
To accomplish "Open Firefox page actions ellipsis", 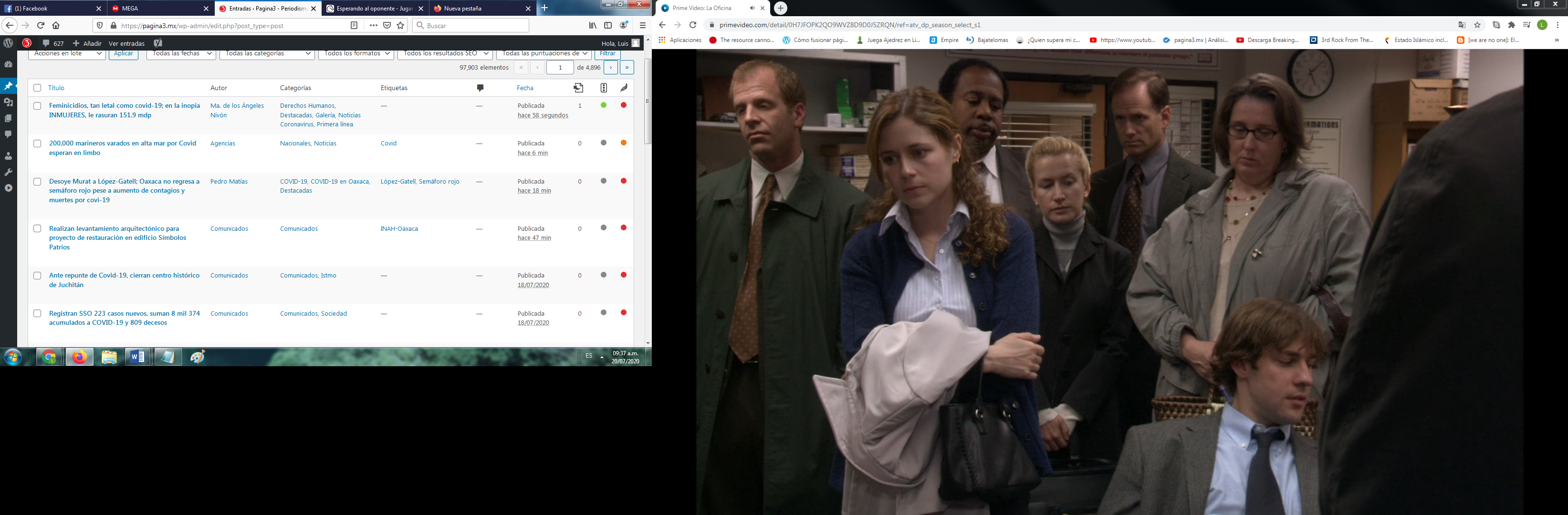I will pos(373,26).
